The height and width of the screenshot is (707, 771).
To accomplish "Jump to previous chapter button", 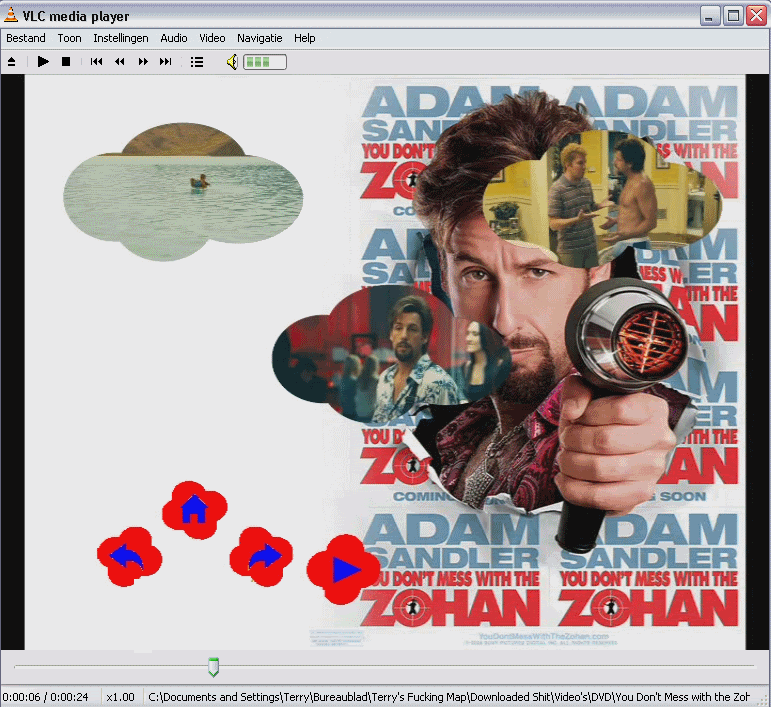I will 96,62.
